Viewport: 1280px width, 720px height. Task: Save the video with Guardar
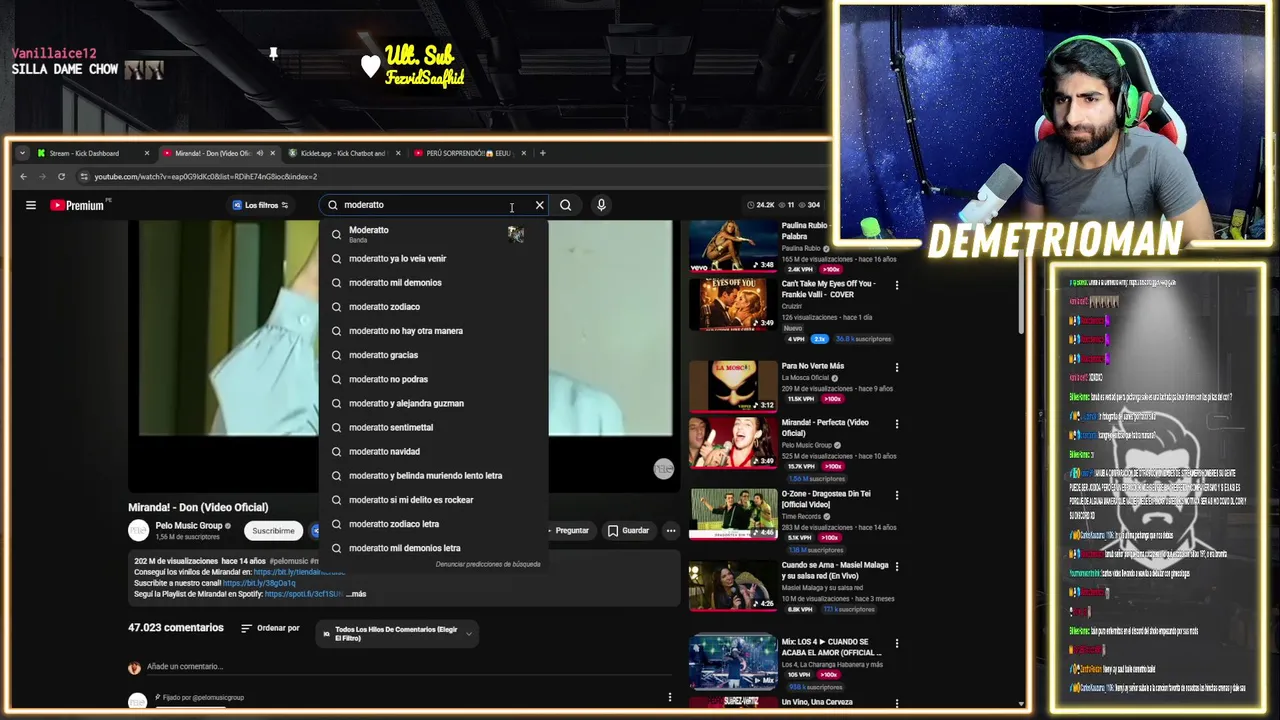click(628, 531)
